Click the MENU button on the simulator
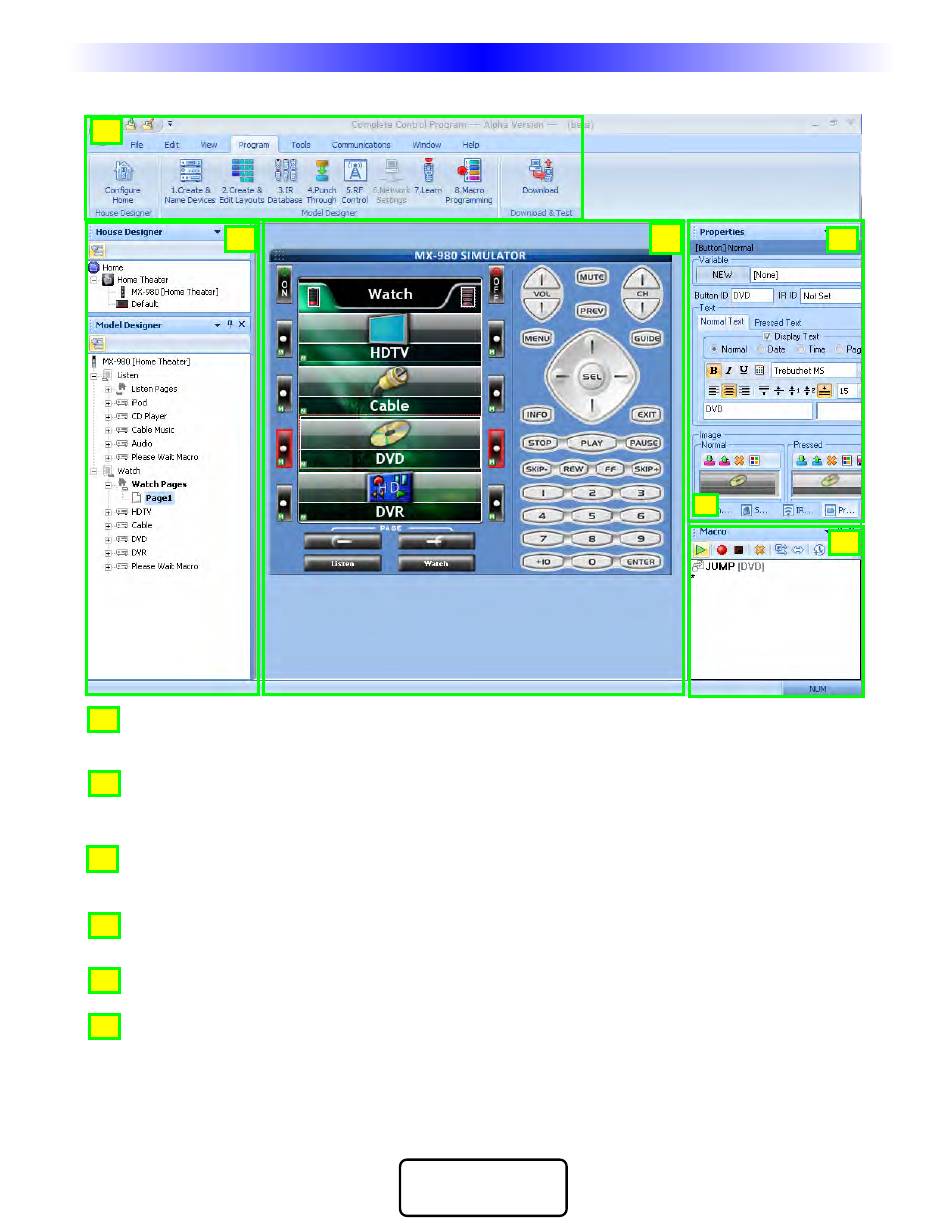The height and width of the screenshot is (1229, 950). pos(537,339)
